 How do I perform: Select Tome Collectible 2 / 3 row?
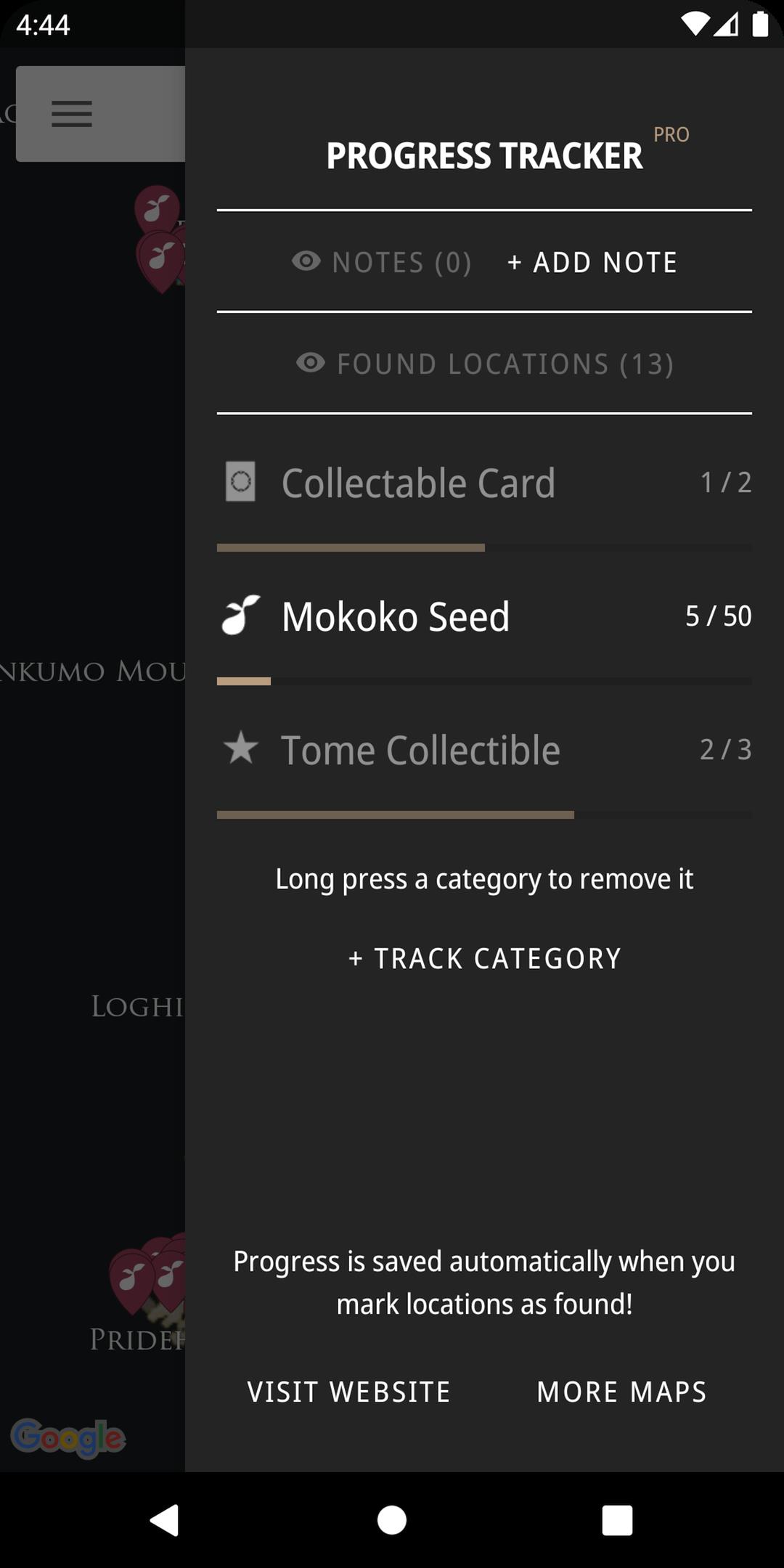484,750
